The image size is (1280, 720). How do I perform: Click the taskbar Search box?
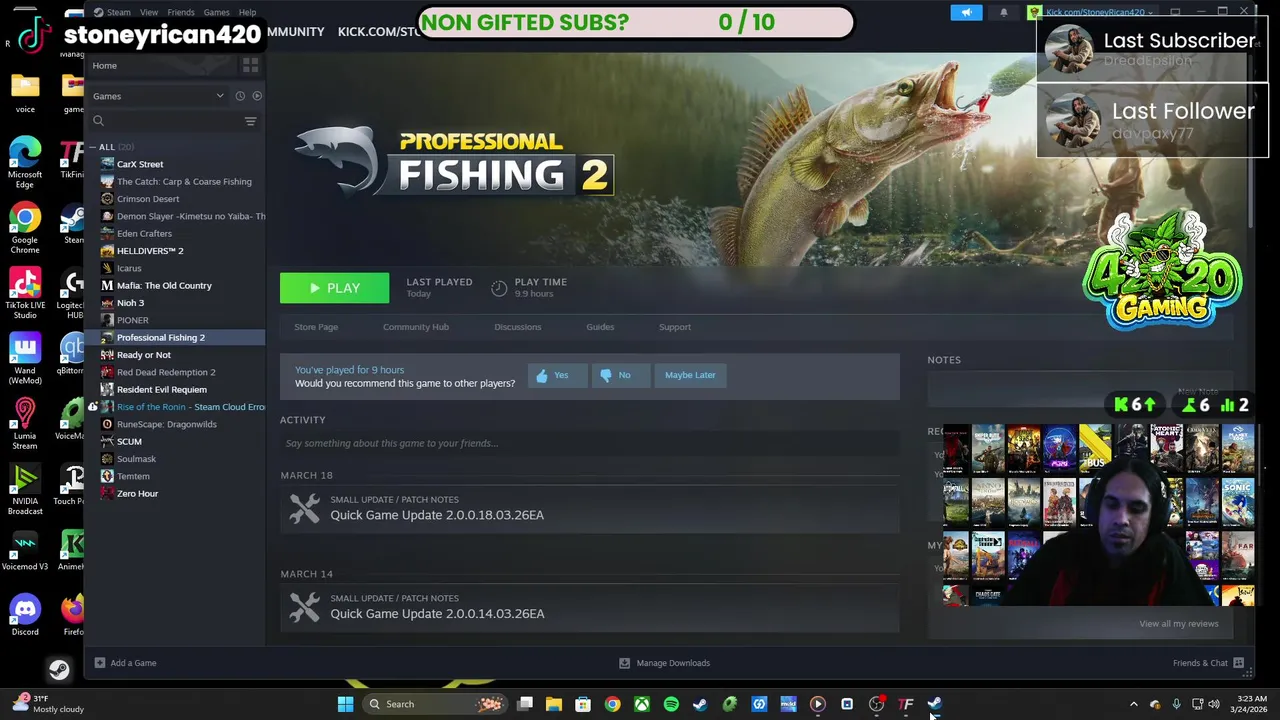pos(434,704)
